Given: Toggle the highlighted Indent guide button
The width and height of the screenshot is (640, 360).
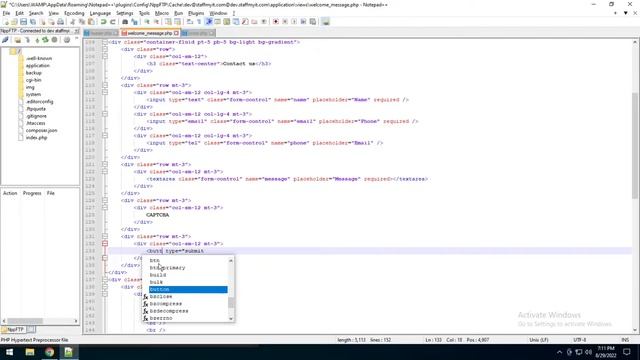Looking at the screenshot, I should click(209, 22).
